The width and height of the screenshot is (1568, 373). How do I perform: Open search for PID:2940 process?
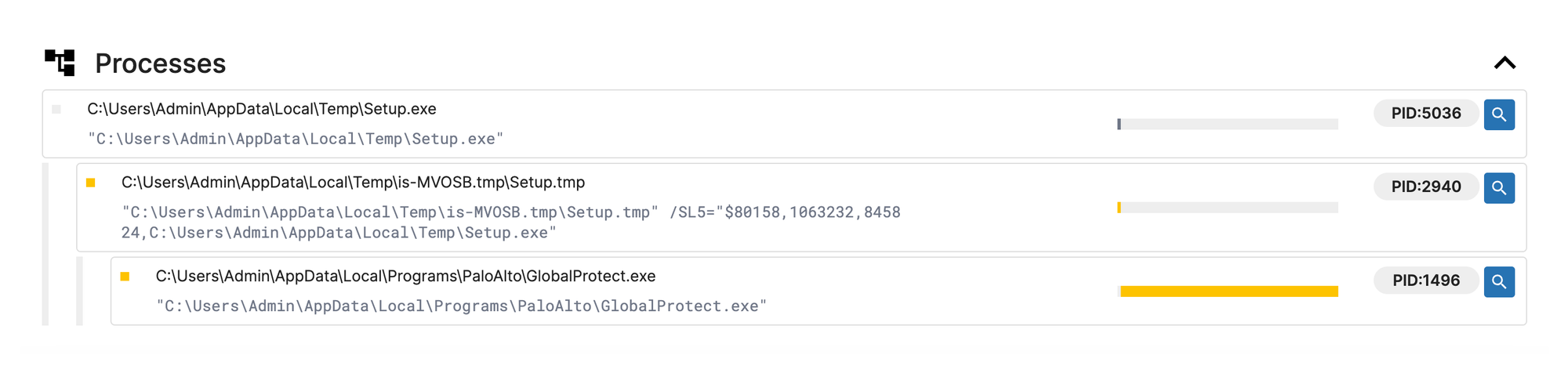pos(1499,188)
